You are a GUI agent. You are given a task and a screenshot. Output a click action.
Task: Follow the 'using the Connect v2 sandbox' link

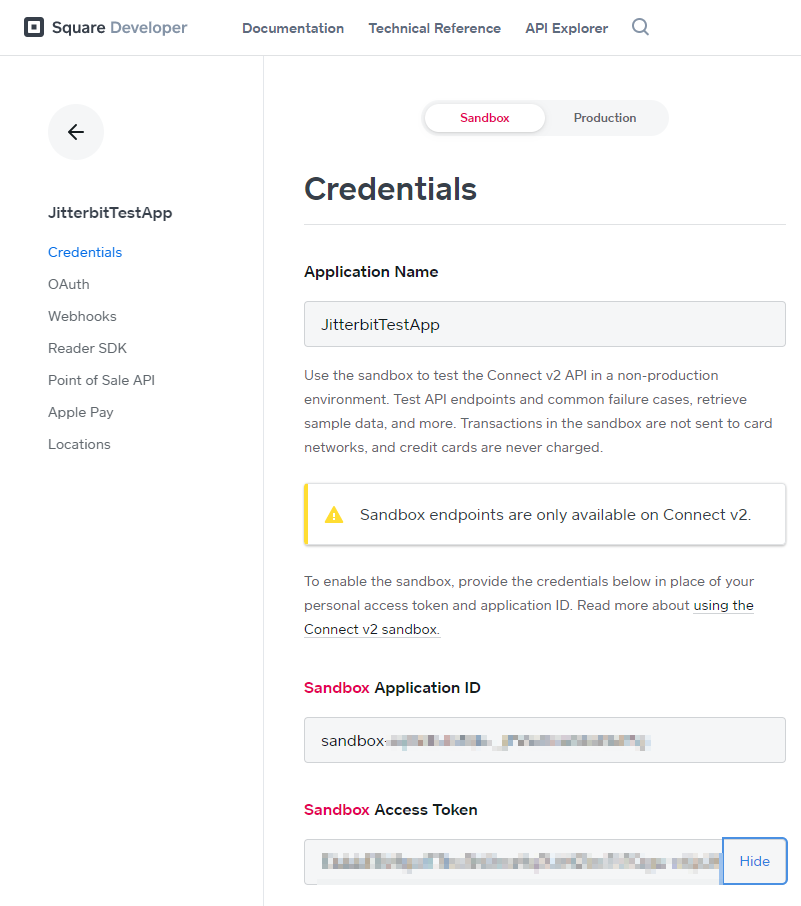pyautogui.click(x=372, y=629)
